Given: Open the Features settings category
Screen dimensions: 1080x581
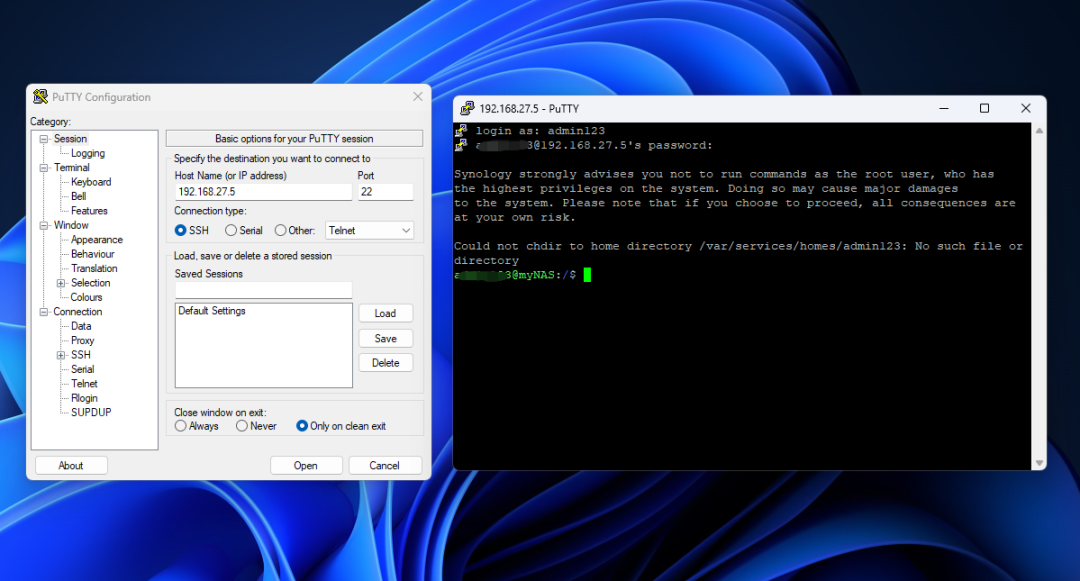Looking at the screenshot, I should 89,211.
